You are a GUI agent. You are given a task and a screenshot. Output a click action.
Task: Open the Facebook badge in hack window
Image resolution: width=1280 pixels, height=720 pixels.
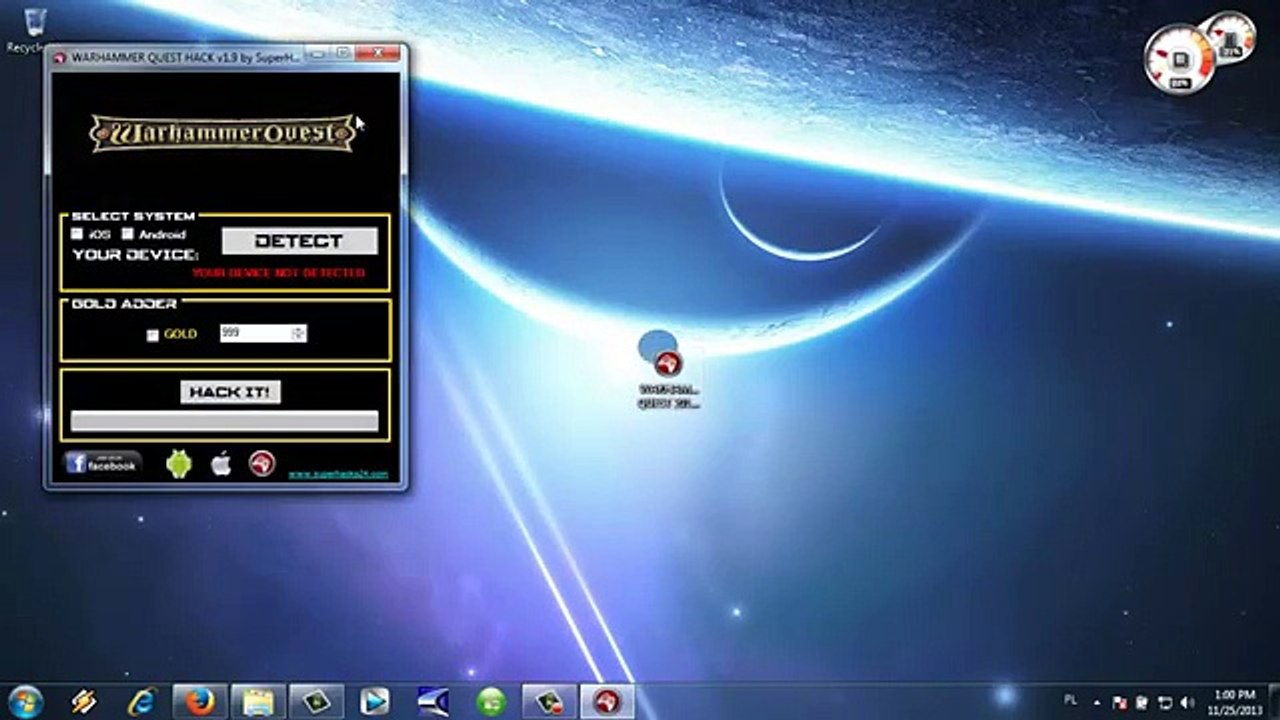pos(103,463)
